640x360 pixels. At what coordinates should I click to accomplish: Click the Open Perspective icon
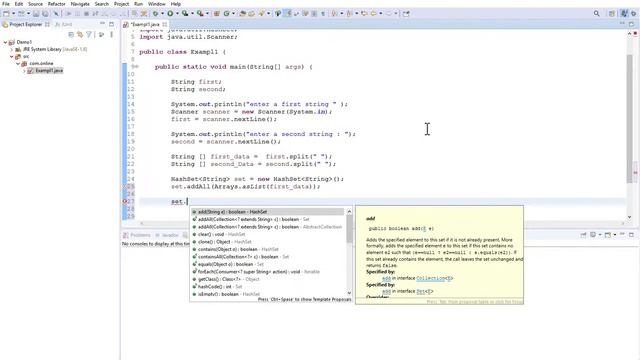coord(612,13)
